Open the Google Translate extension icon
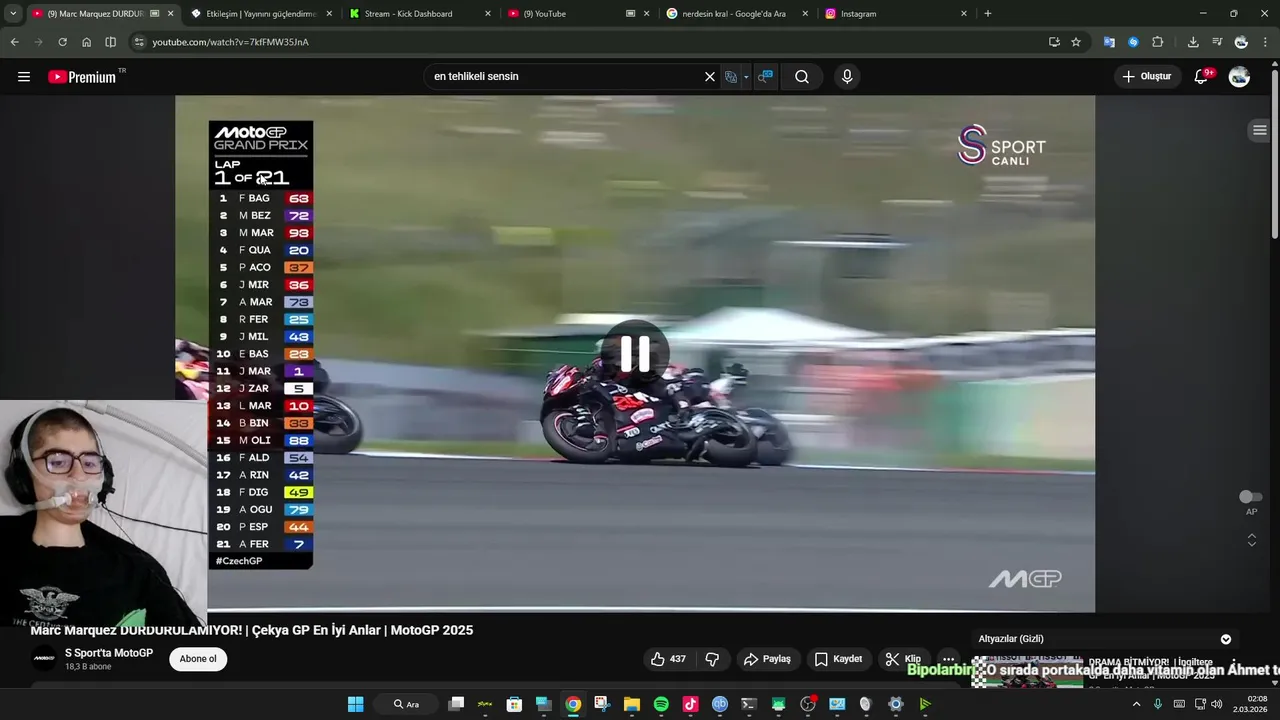Viewport: 1280px width, 720px height. click(1109, 42)
